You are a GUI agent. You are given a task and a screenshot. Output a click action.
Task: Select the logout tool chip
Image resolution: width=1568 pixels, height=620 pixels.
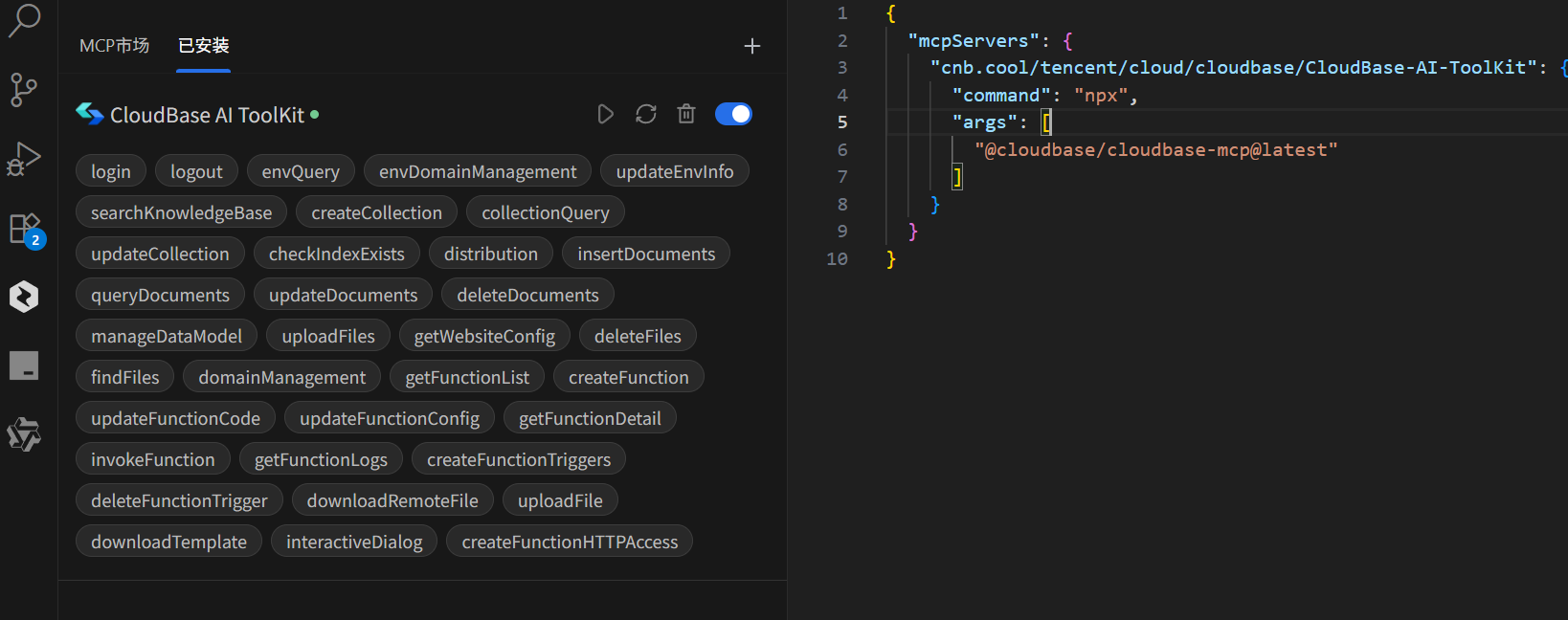coord(196,171)
